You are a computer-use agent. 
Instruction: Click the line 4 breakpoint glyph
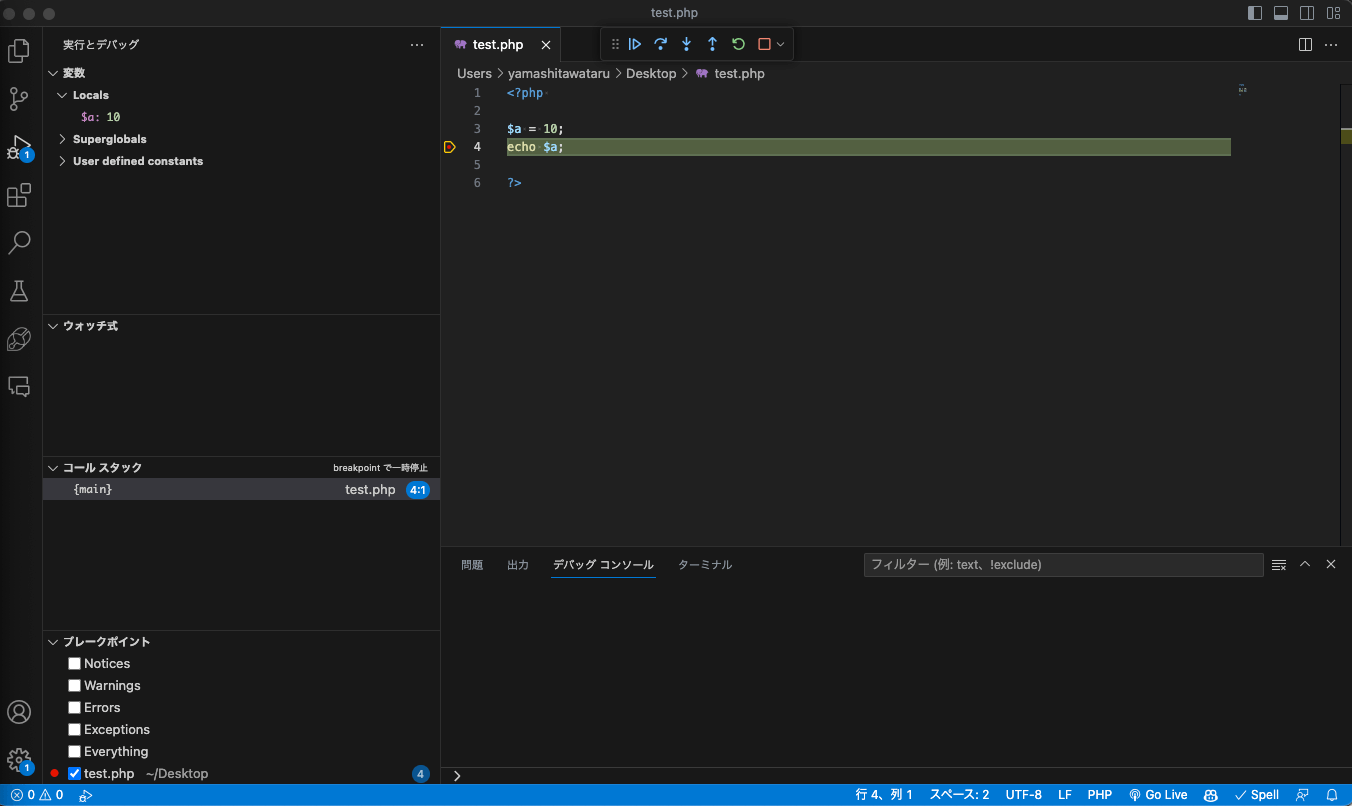coord(450,147)
